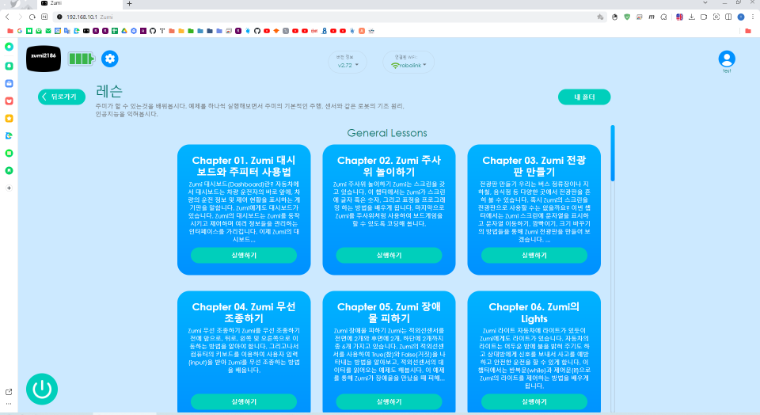Click the lessons list vertical scrollbar
This screenshot has height=415, width=760.
click(x=613, y=200)
